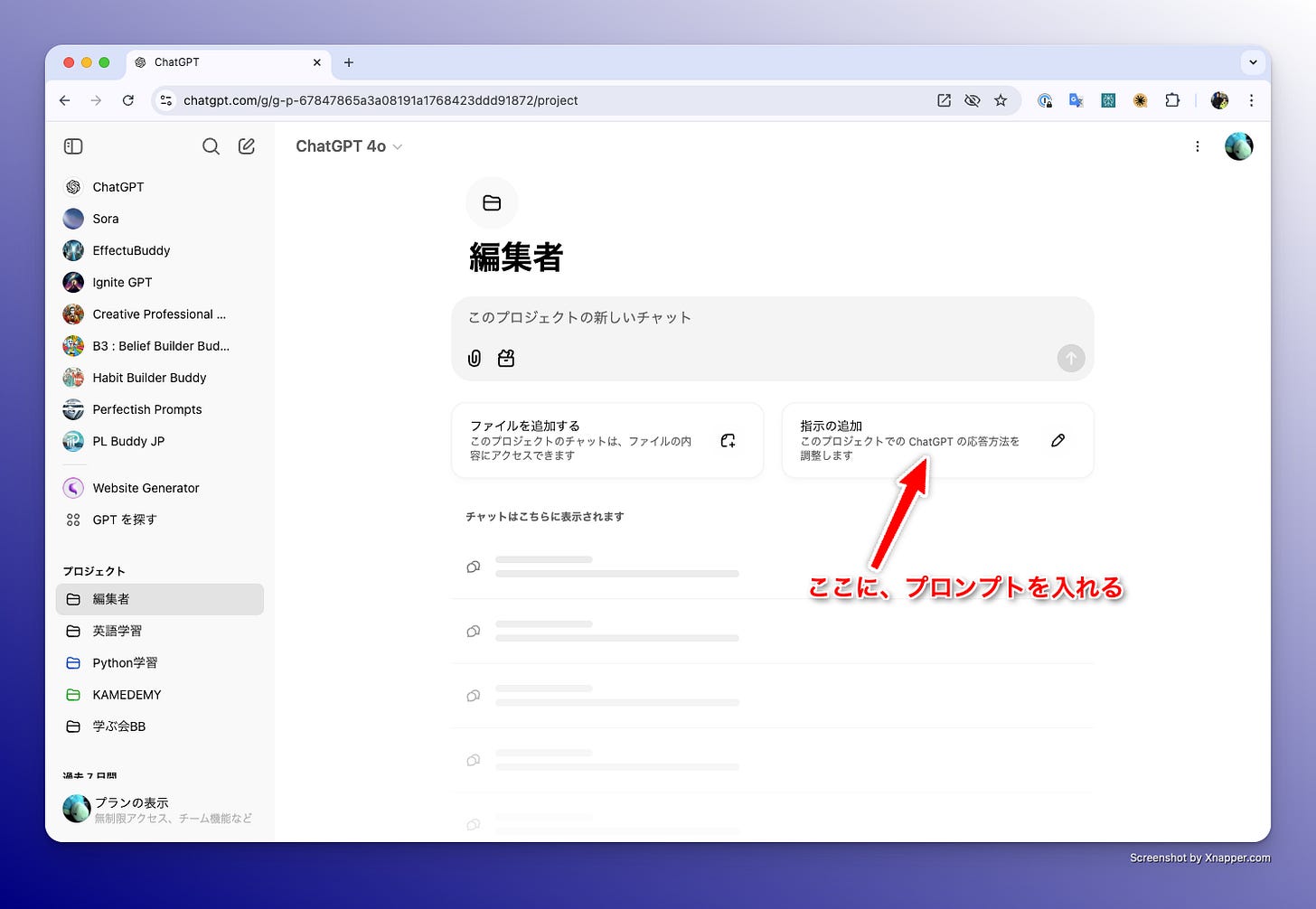Open the tools icon beside the paperclip
The height and width of the screenshot is (909, 1316).
pos(506,359)
